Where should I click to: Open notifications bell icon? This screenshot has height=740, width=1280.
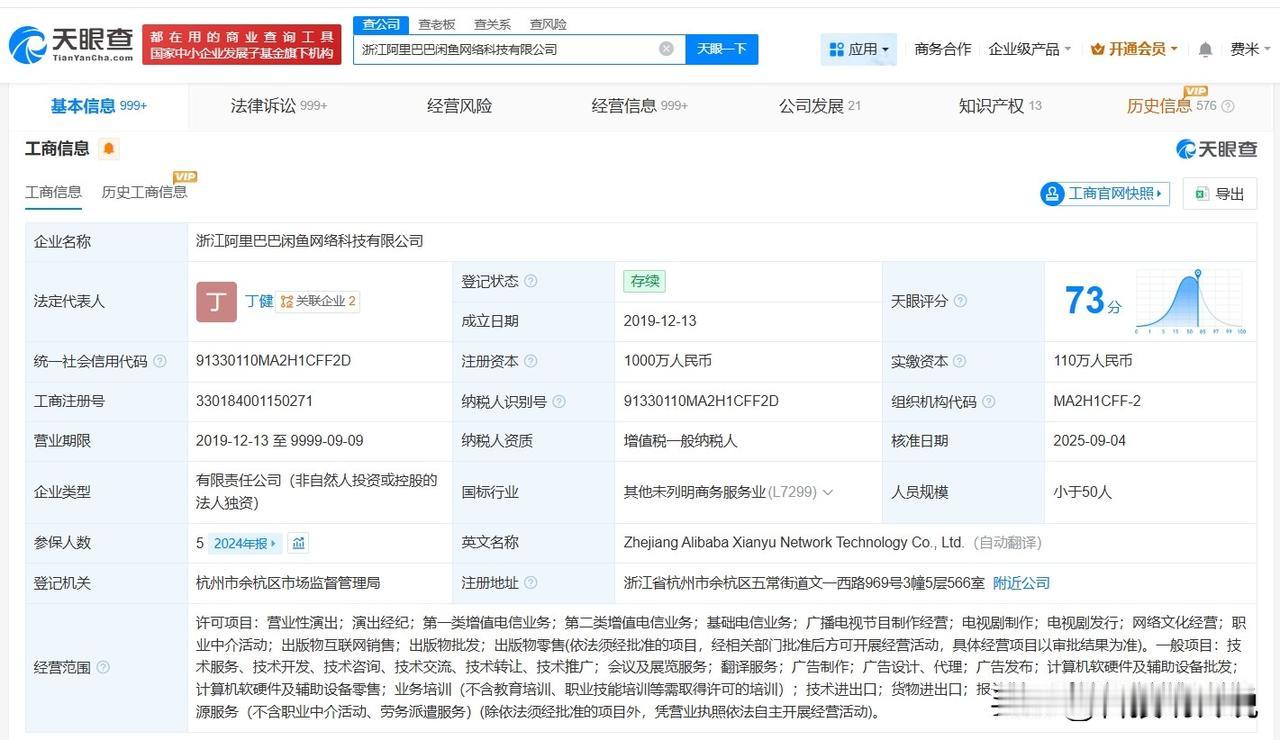pos(1206,49)
